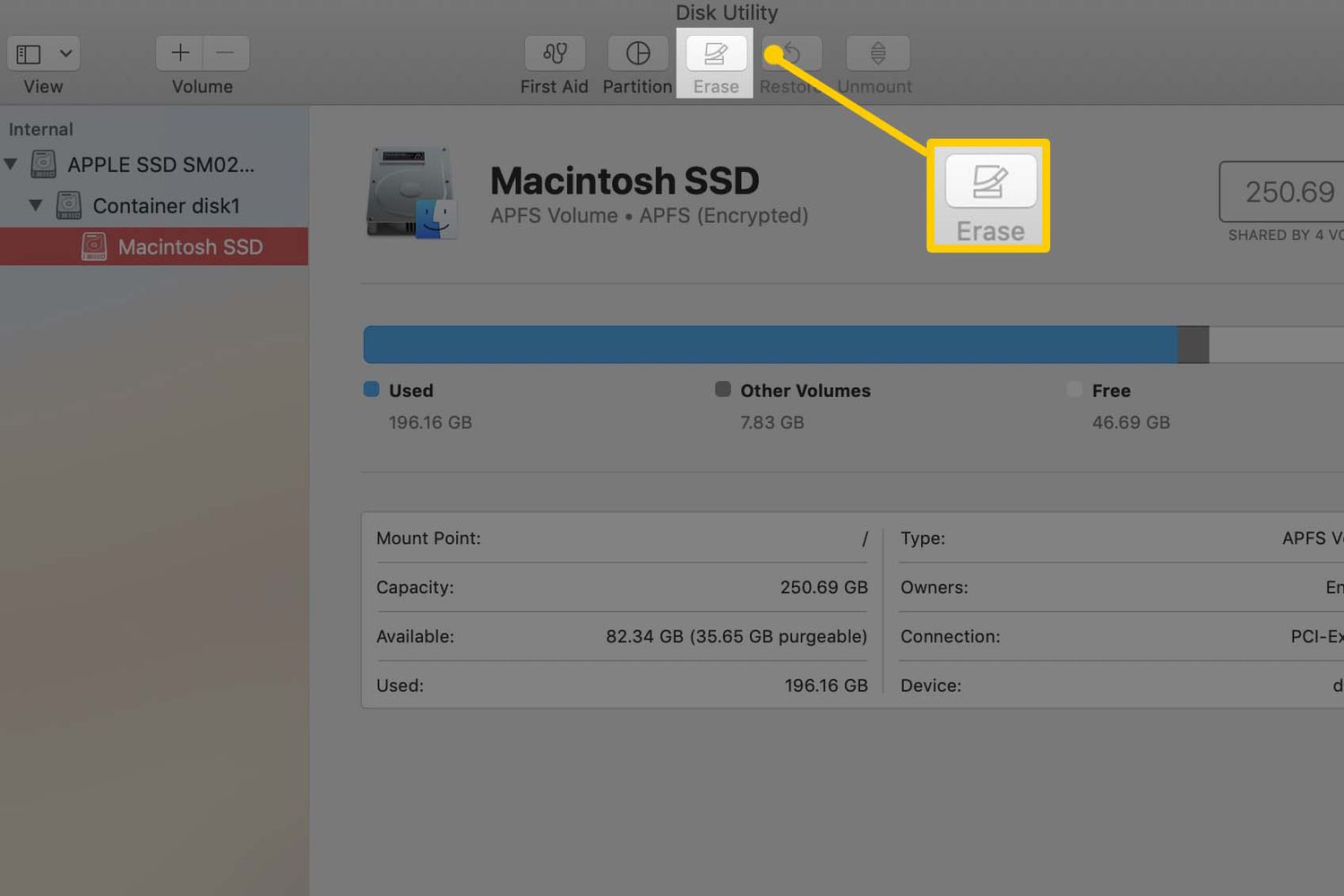Click the Other Volumes gray swatch

[x=722, y=389]
